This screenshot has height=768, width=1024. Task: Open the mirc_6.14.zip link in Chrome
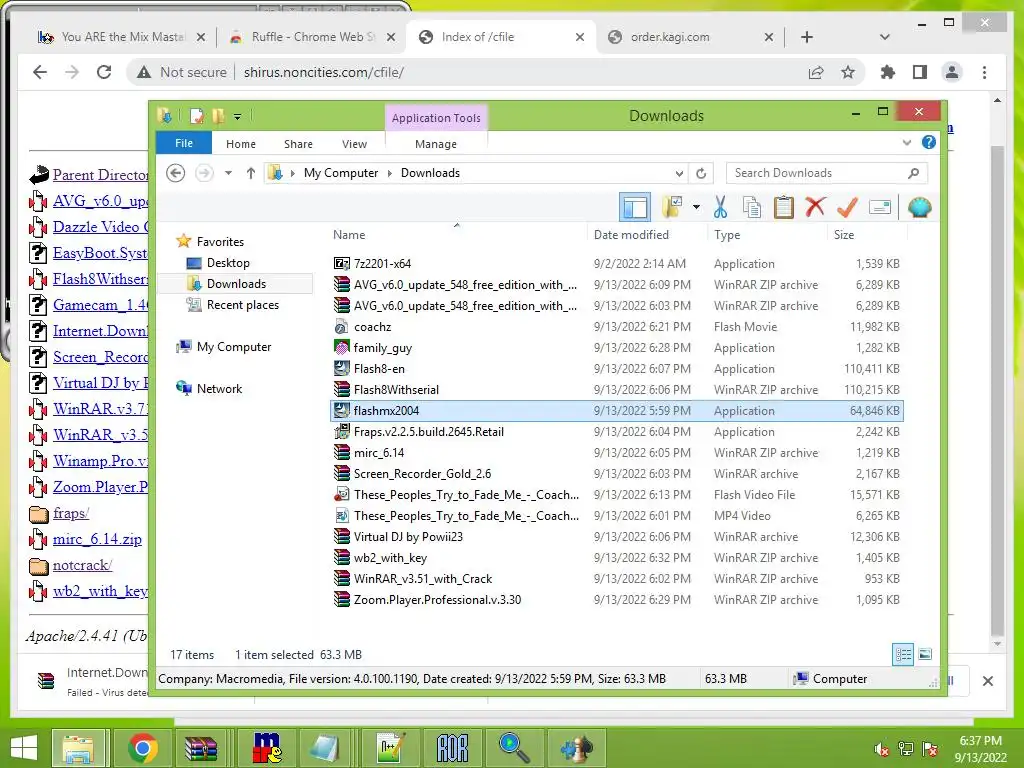click(97, 539)
